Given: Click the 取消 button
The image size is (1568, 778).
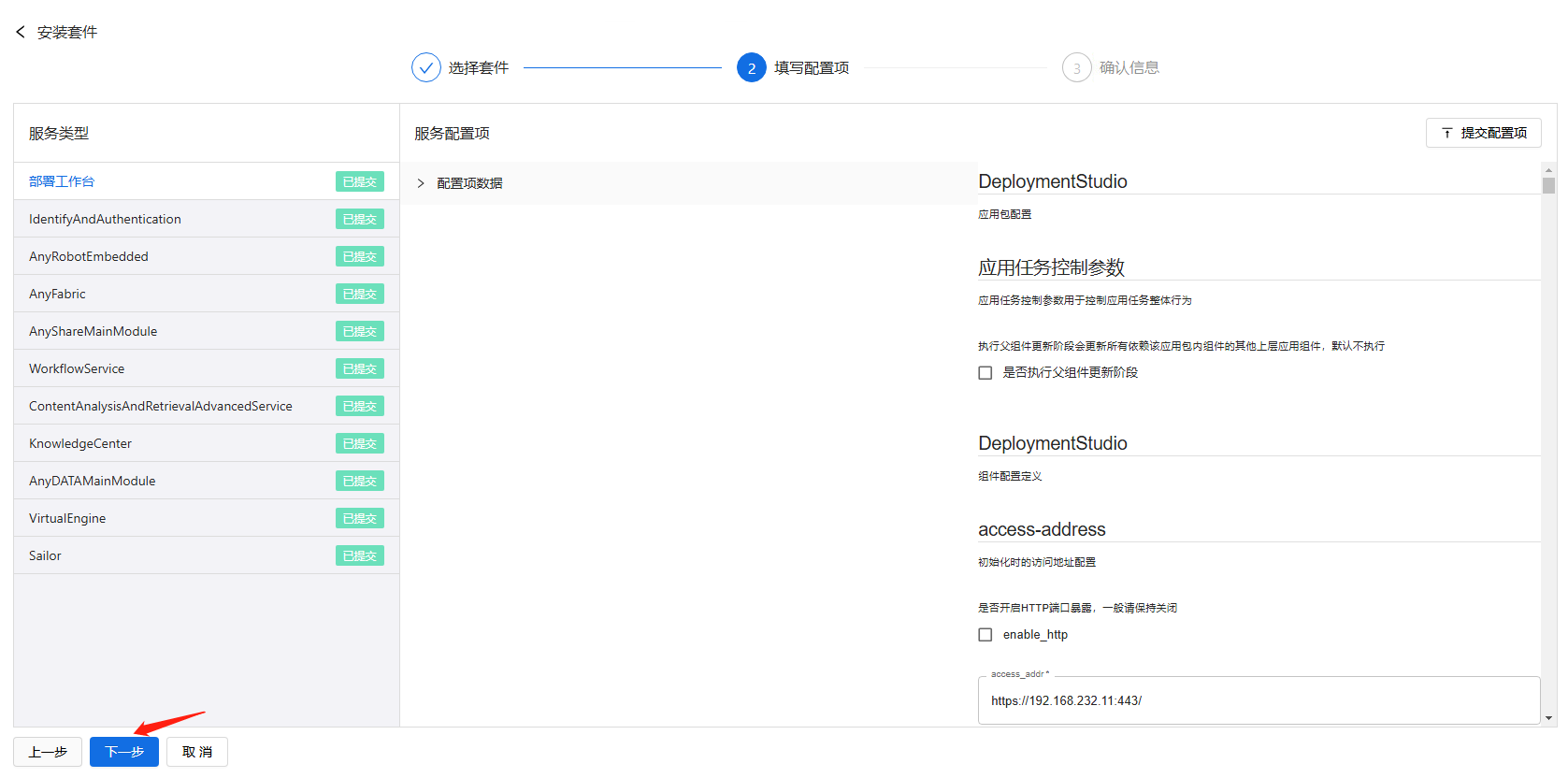Looking at the screenshot, I should coord(197,752).
